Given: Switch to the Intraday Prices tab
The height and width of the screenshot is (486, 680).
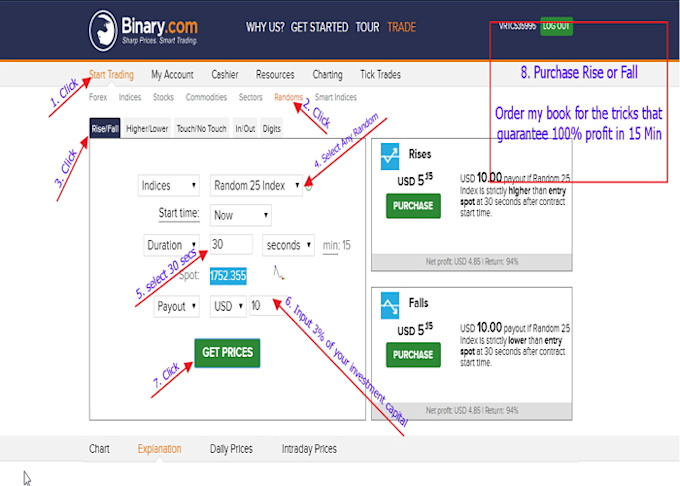Looking at the screenshot, I should 309,449.
